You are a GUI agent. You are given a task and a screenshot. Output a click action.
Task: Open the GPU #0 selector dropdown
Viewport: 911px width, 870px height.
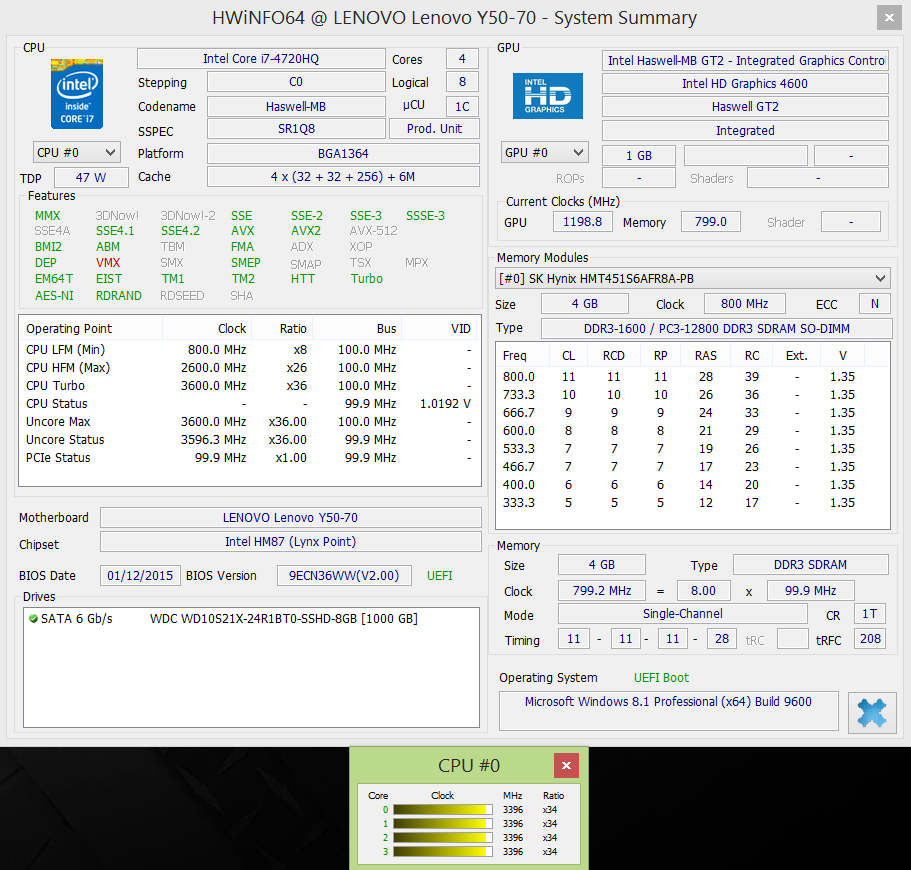pyautogui.click(x=544, y=153)
